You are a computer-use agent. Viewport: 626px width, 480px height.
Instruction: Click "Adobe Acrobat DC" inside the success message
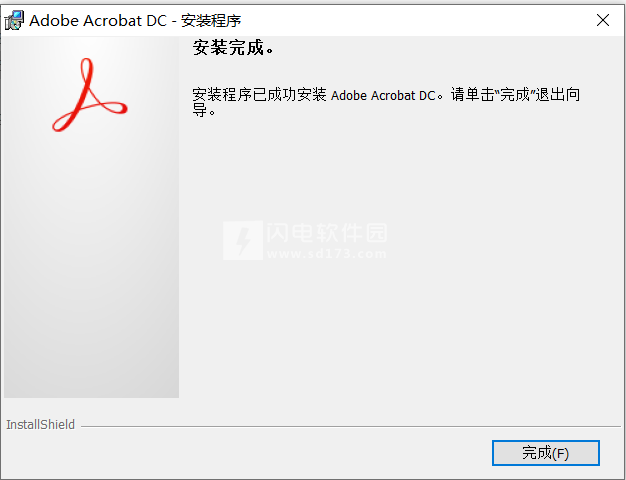(383, 95)
